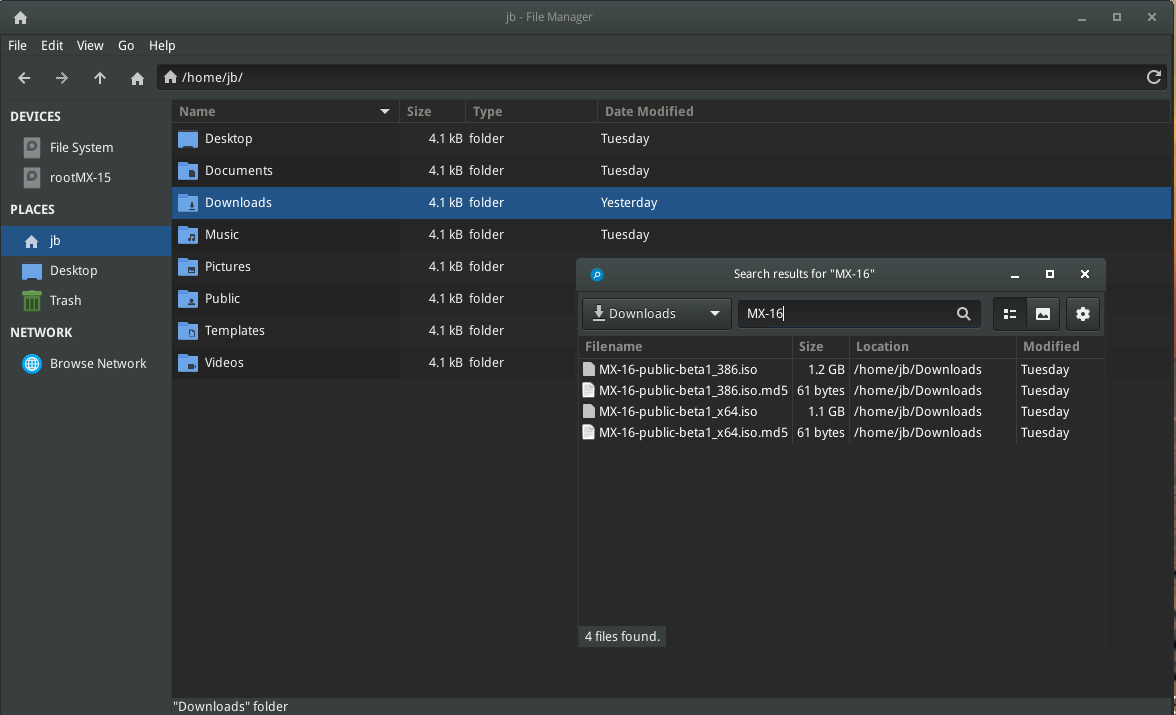This screenshot has height=715, width=1176.
Task: Click the search magnifier icon in search field
Action: tap(964, 314)
